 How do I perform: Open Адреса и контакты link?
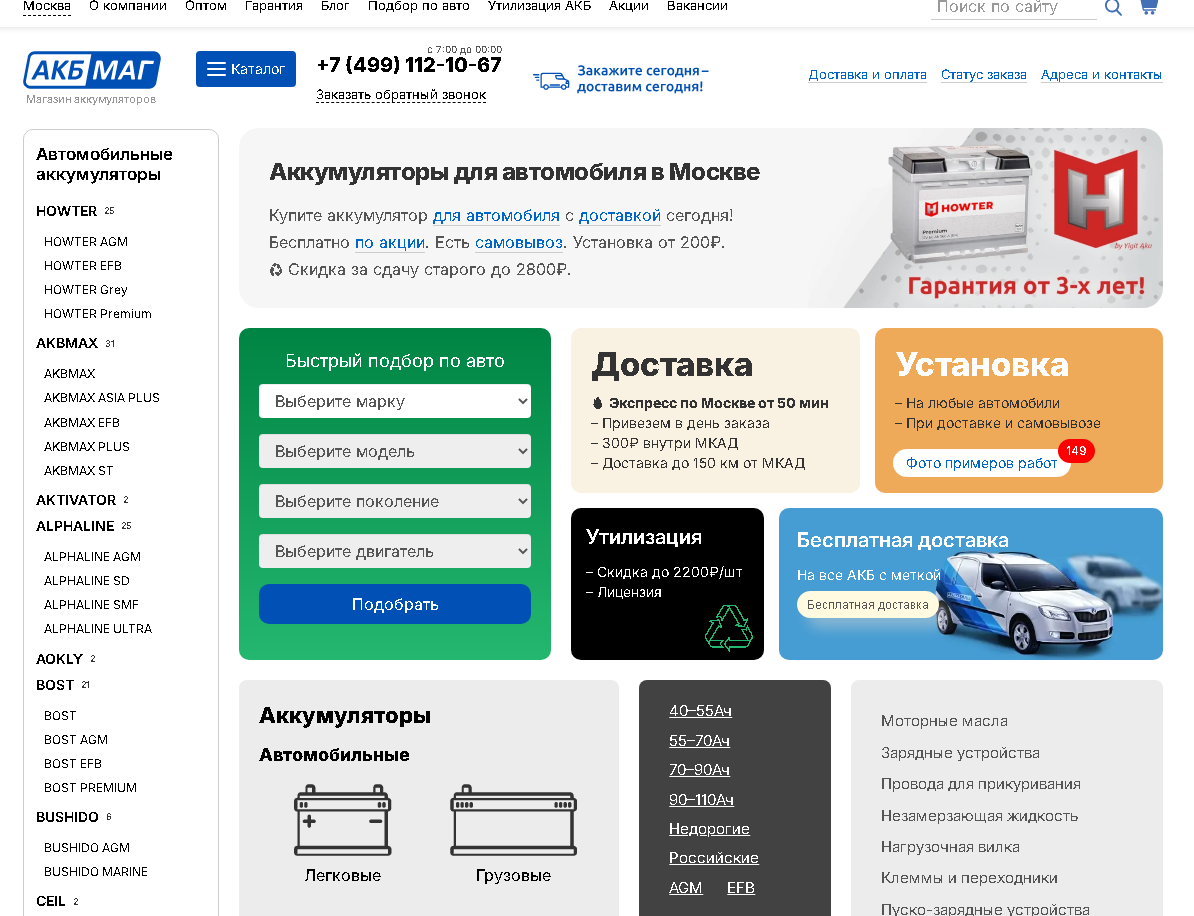click(x=1101, y=75)
